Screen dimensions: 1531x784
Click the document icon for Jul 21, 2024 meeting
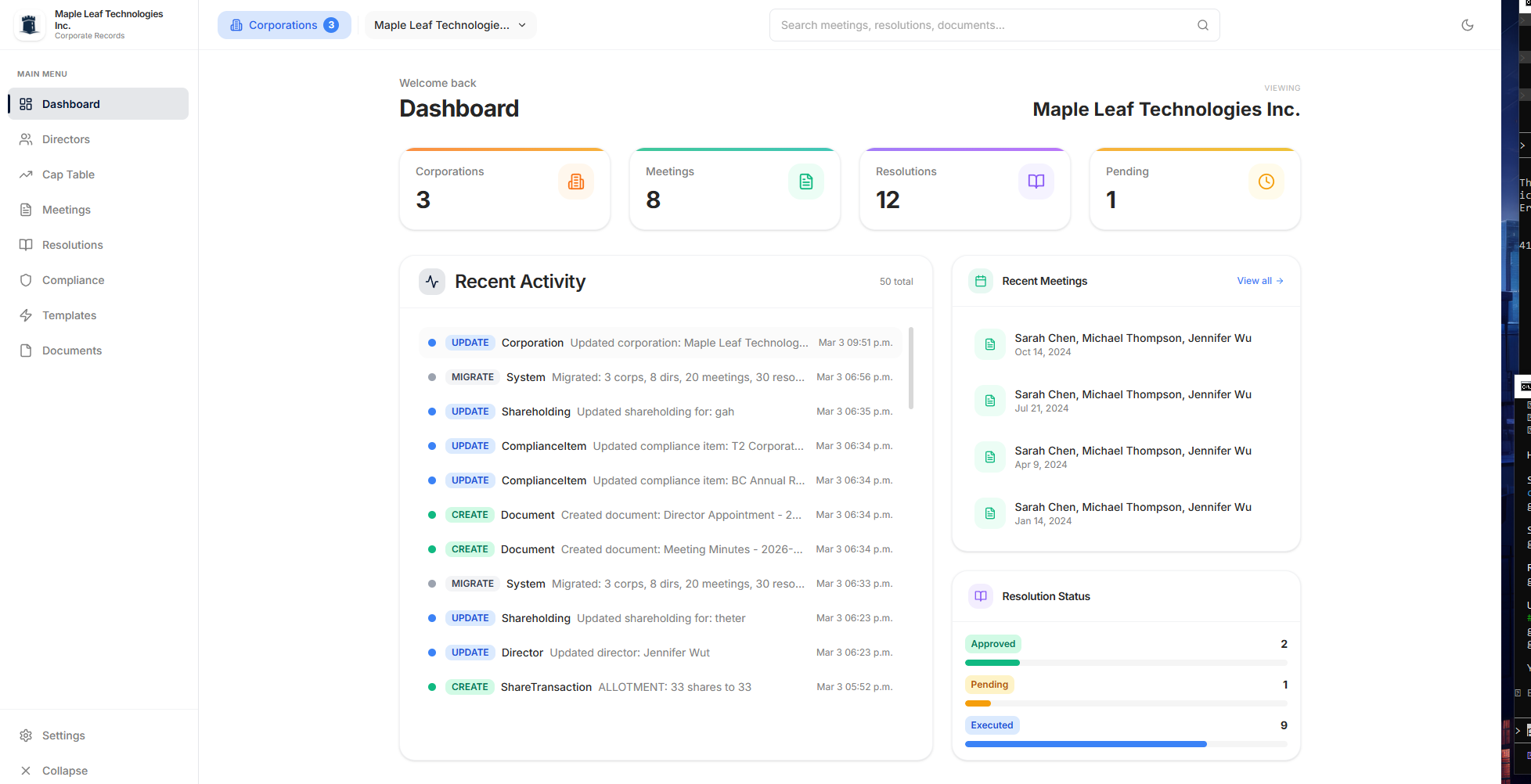click(990, 401)
